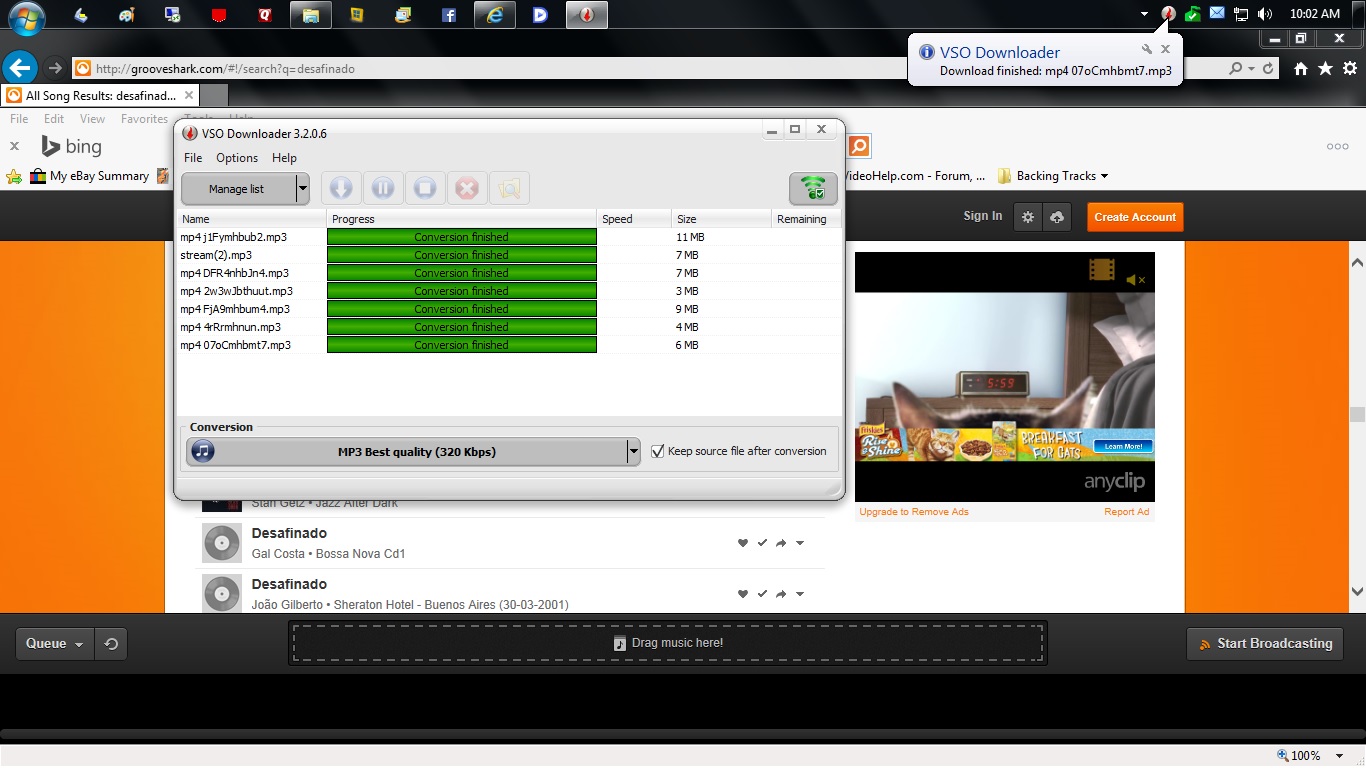Click the Create Account button

coord(1135,217)
